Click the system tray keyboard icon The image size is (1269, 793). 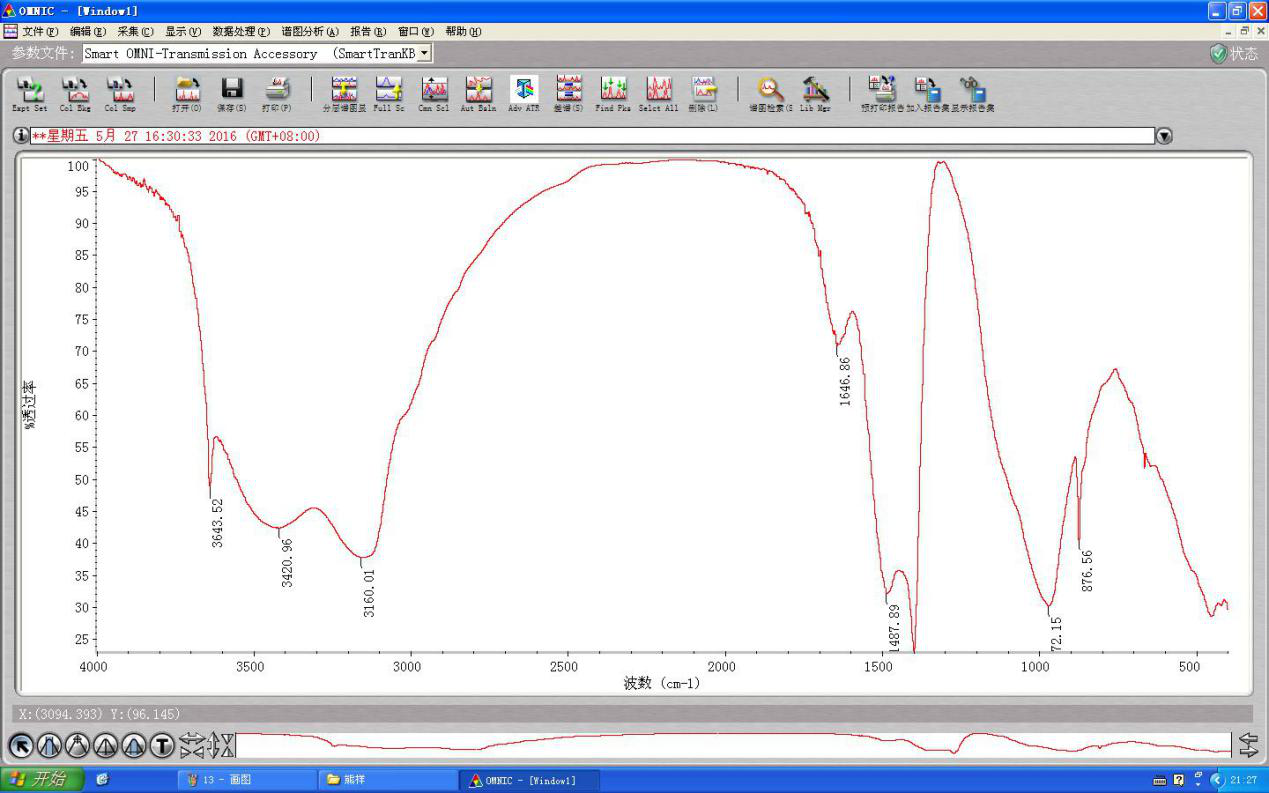[1160, 780]
